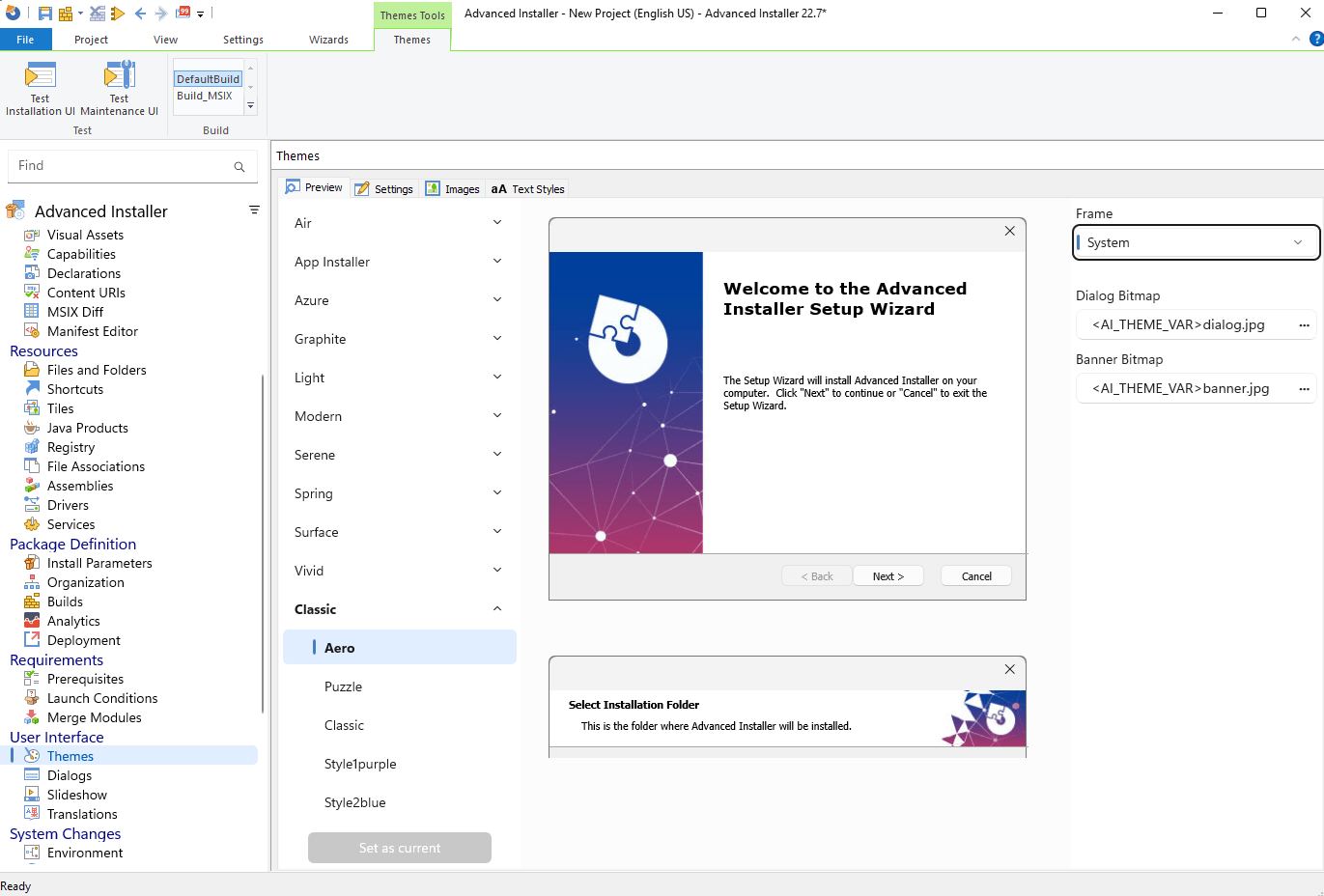
Task: Click the Save icon in quick access toolbar
Action: pos(45,14)
